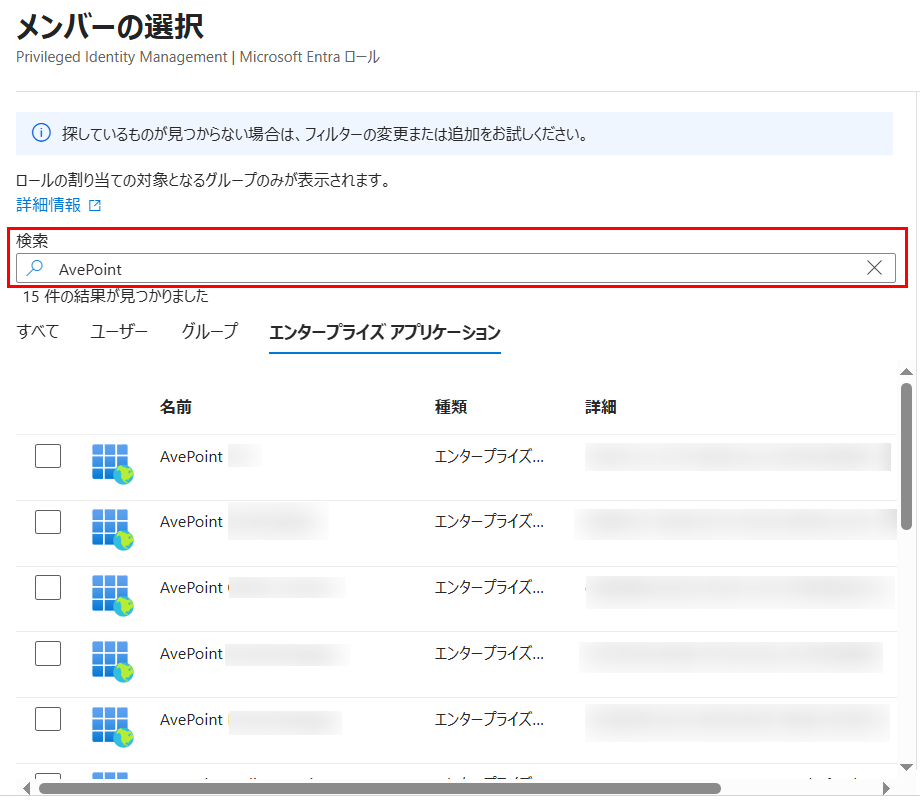Click the external link icon beside 詳細情報

pos(94,205)
